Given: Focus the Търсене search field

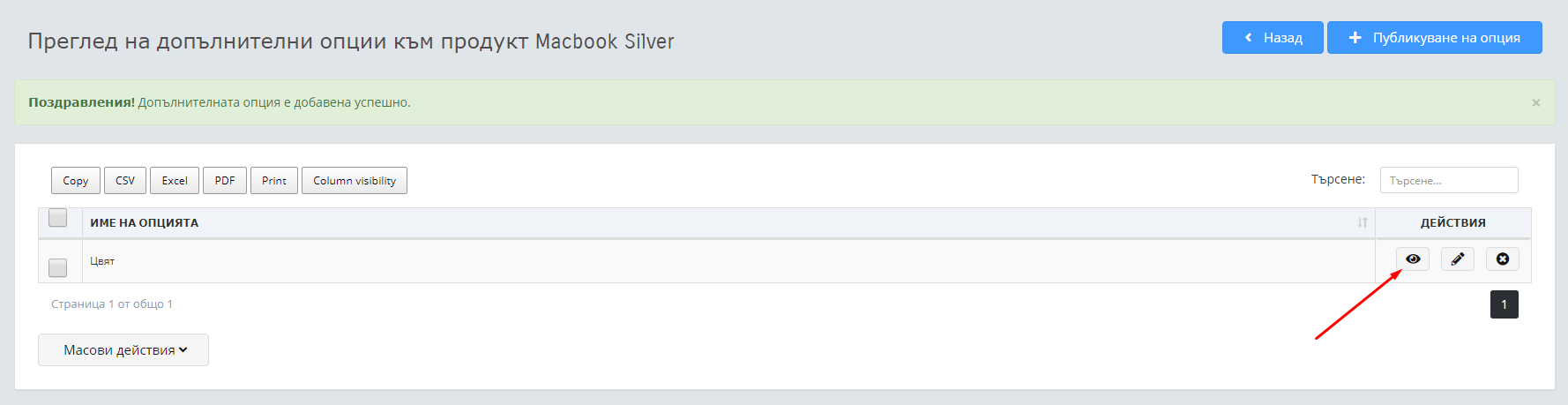Looking at the screenshot, I should [1449, 180].
